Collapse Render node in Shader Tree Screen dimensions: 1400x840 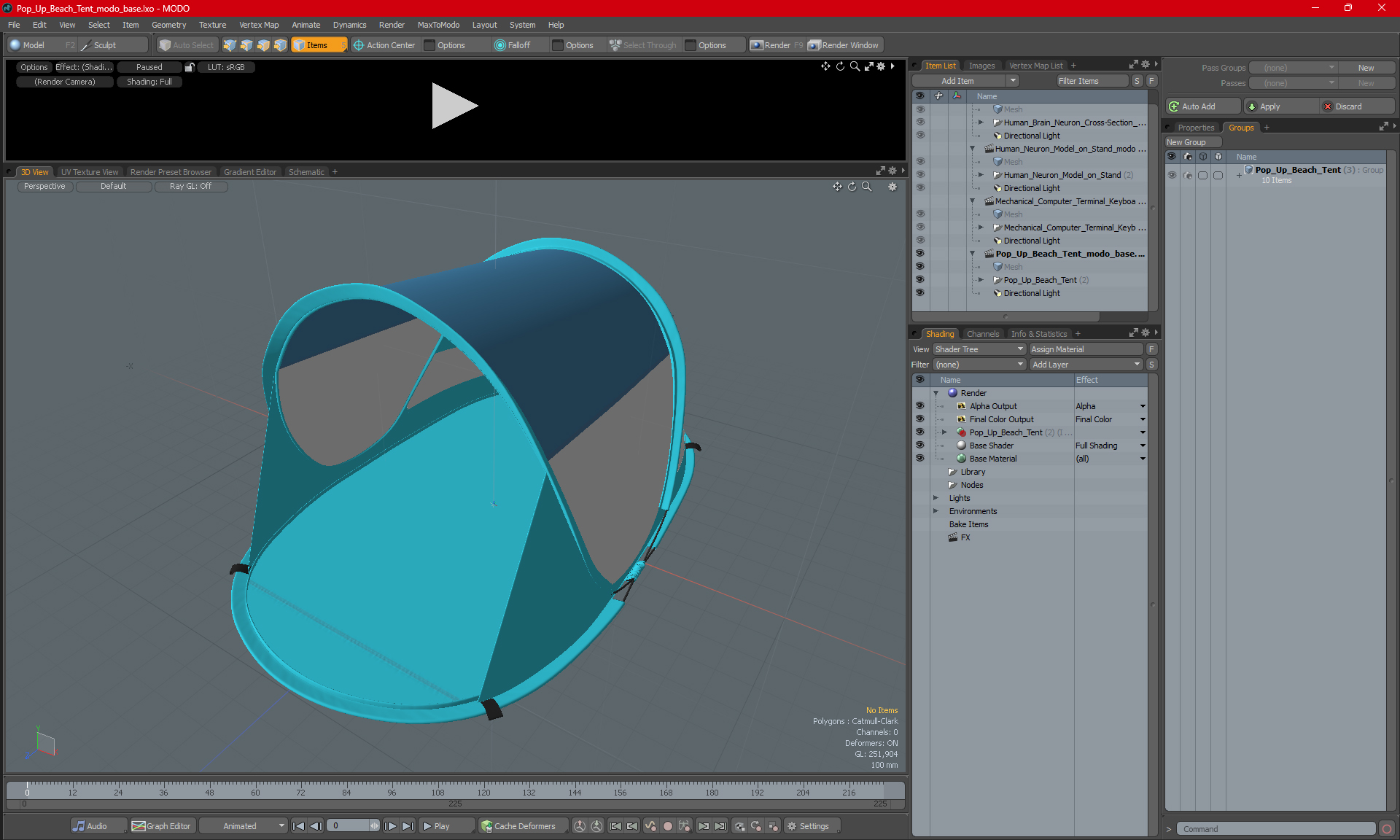936,393
